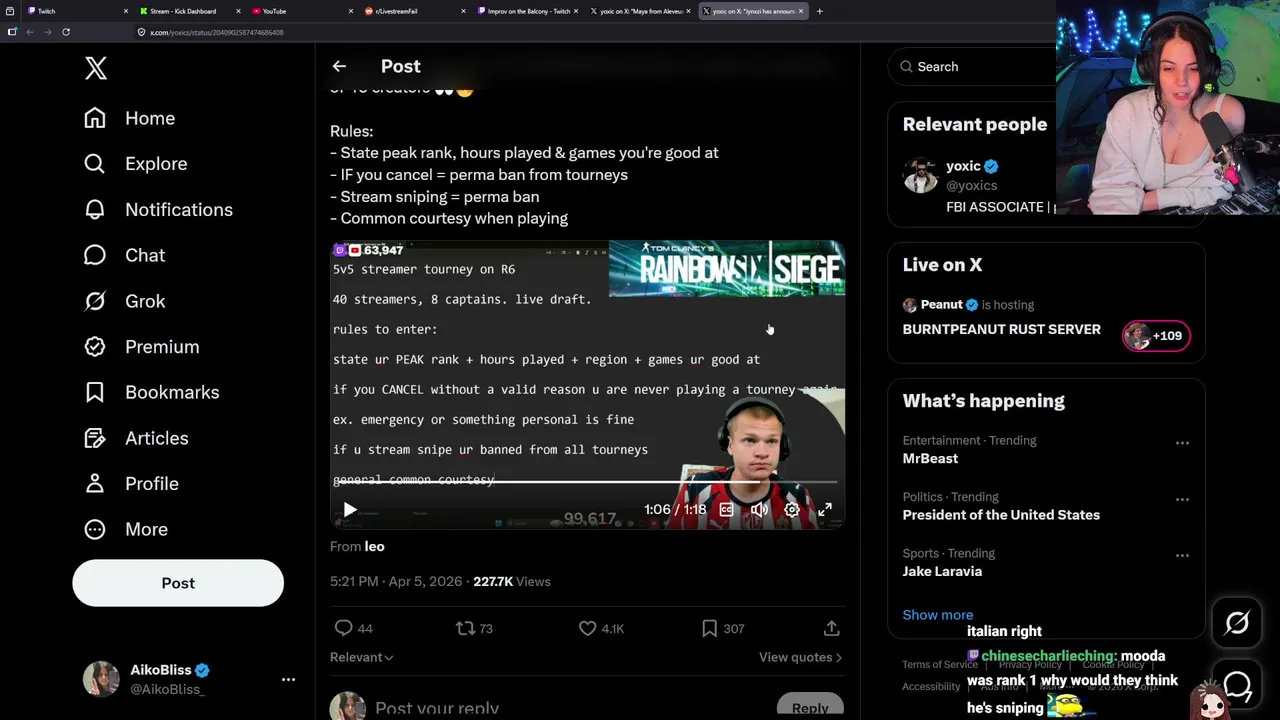Go back using the Post header arrow
The width and height of the screenshot is (1280, 720).
tap(339, 66)
